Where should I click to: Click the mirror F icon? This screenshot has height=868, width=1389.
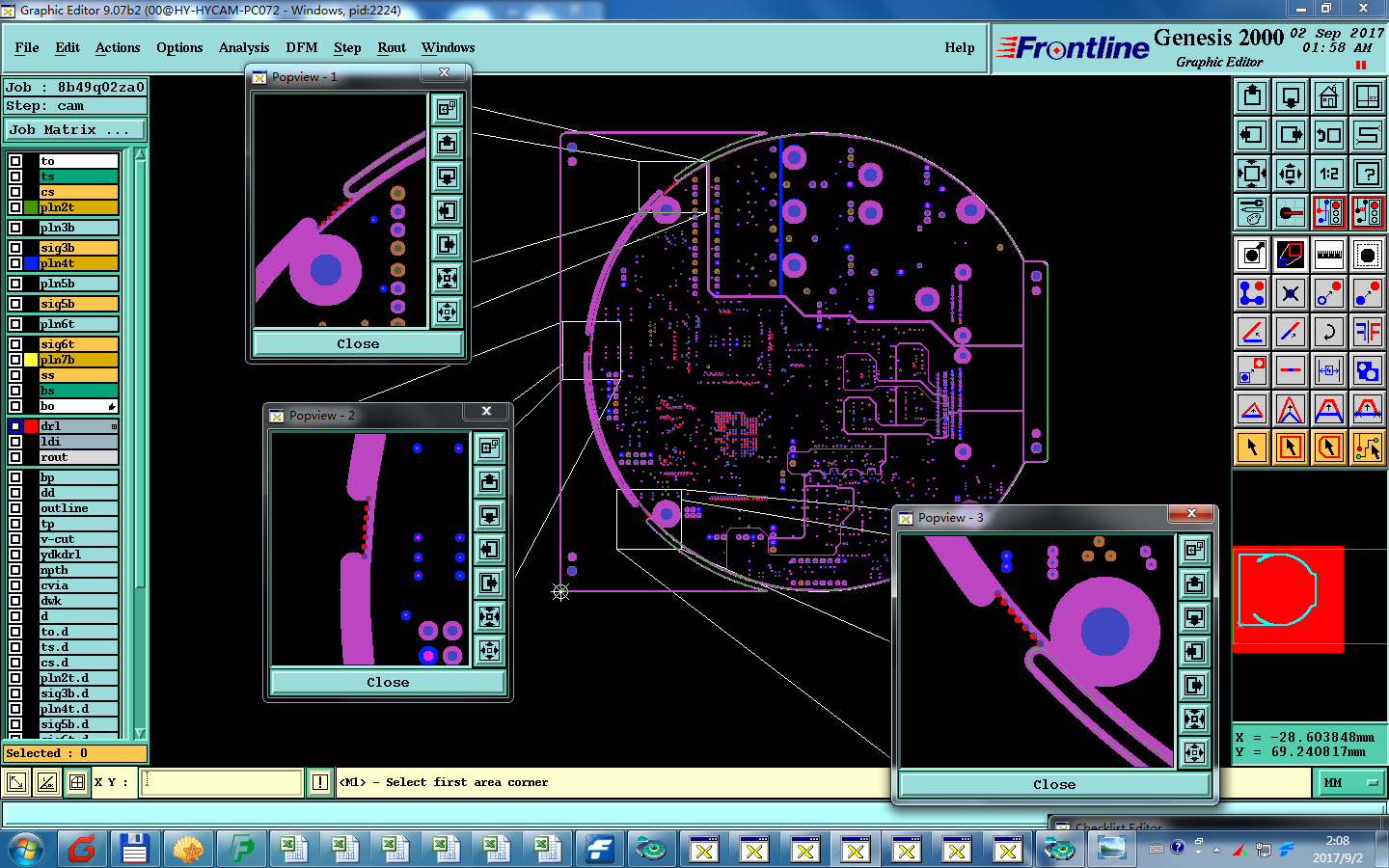pyautogui.click(x=1368, y=332)
